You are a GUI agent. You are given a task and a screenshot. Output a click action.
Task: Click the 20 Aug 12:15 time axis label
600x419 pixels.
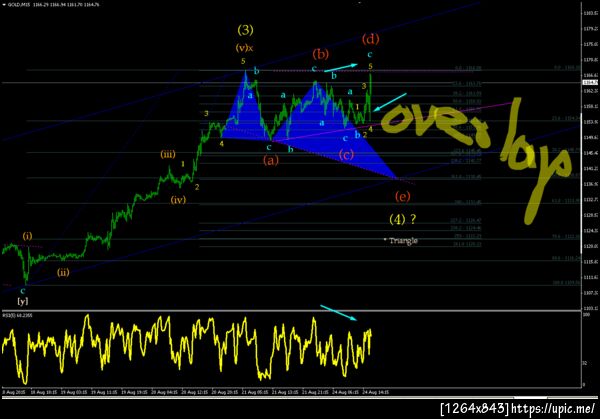[x=194, y=392]
